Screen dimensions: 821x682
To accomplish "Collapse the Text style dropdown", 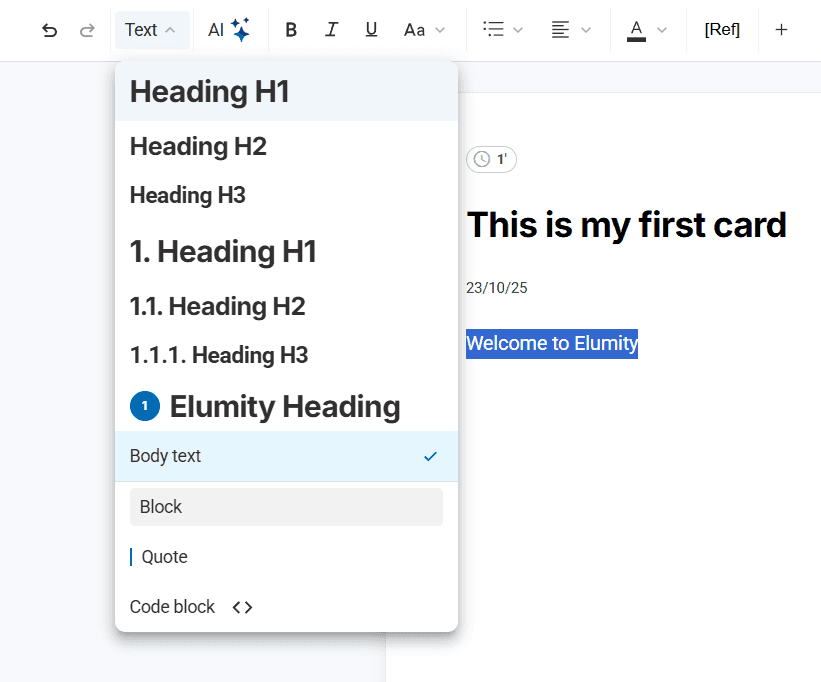I will (x=151, y=30).
